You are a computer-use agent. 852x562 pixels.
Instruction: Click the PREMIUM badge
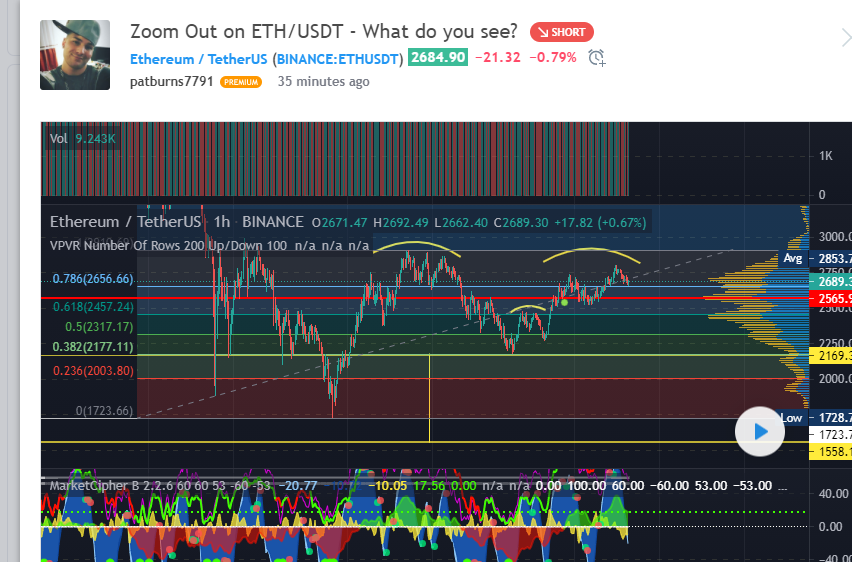click(x=241, y=82)
